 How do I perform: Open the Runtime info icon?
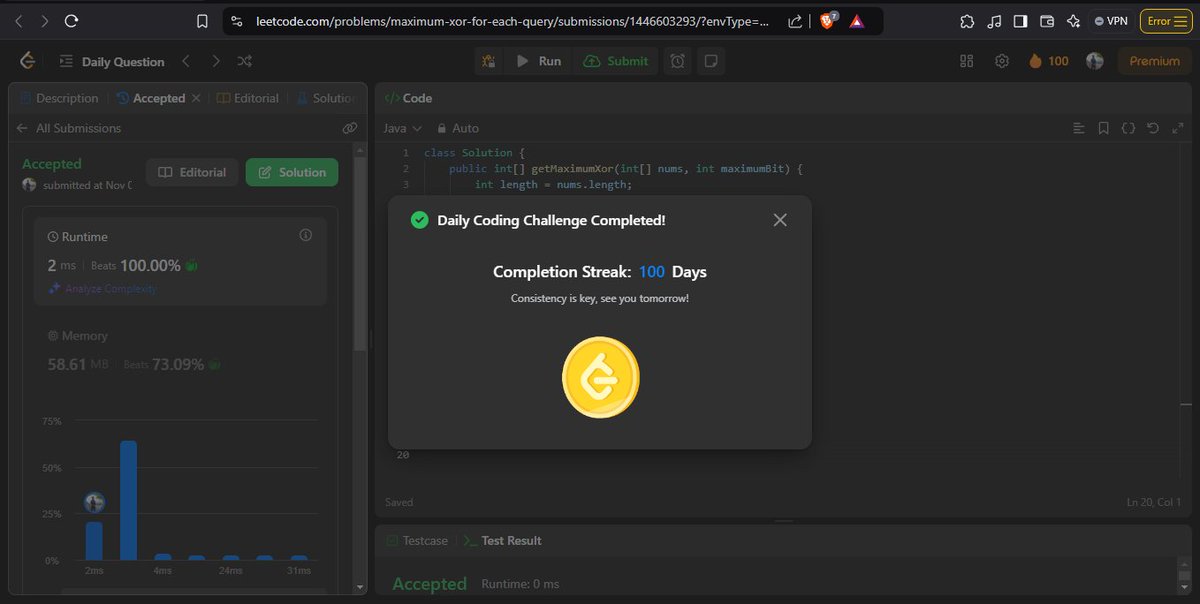pos(306,236)
